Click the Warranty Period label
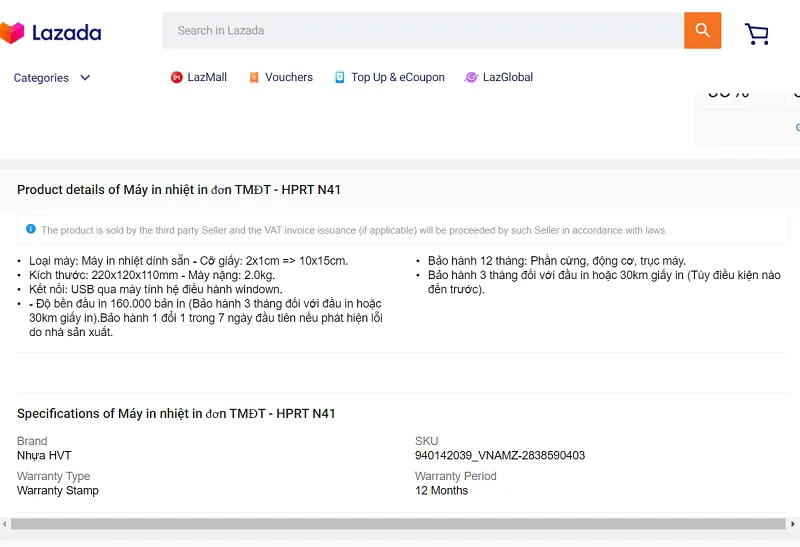Image resolution: width=800 pixels, height=547 pixels. (x=456, y=476)
